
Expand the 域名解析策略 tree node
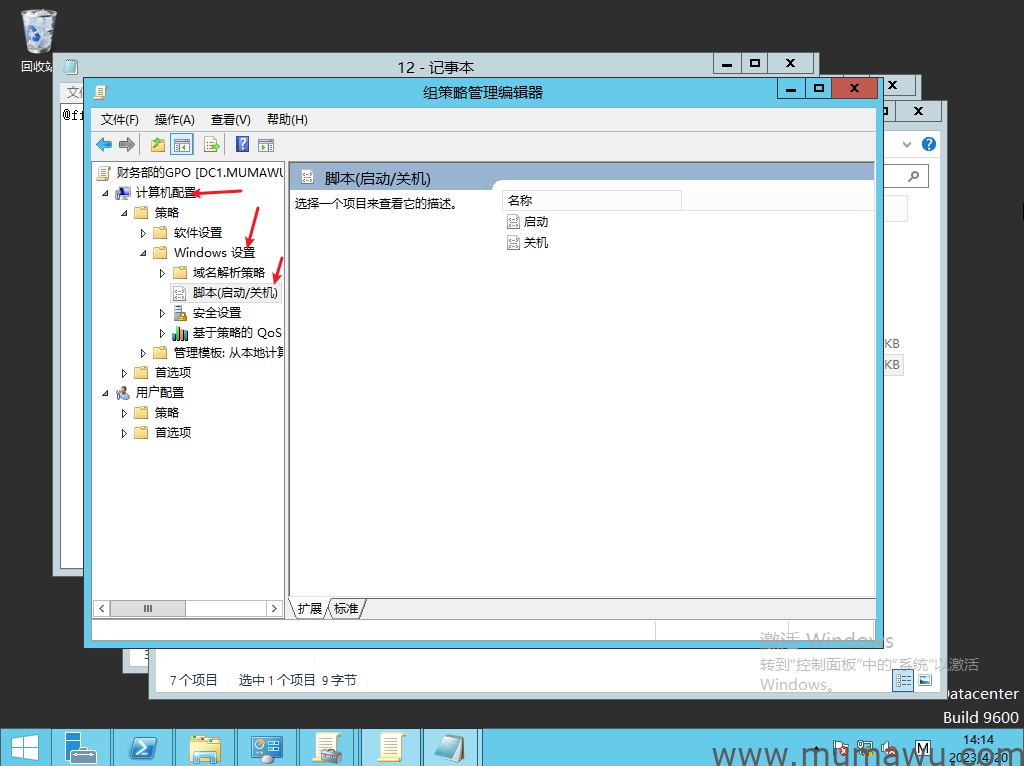coord(163,273)
